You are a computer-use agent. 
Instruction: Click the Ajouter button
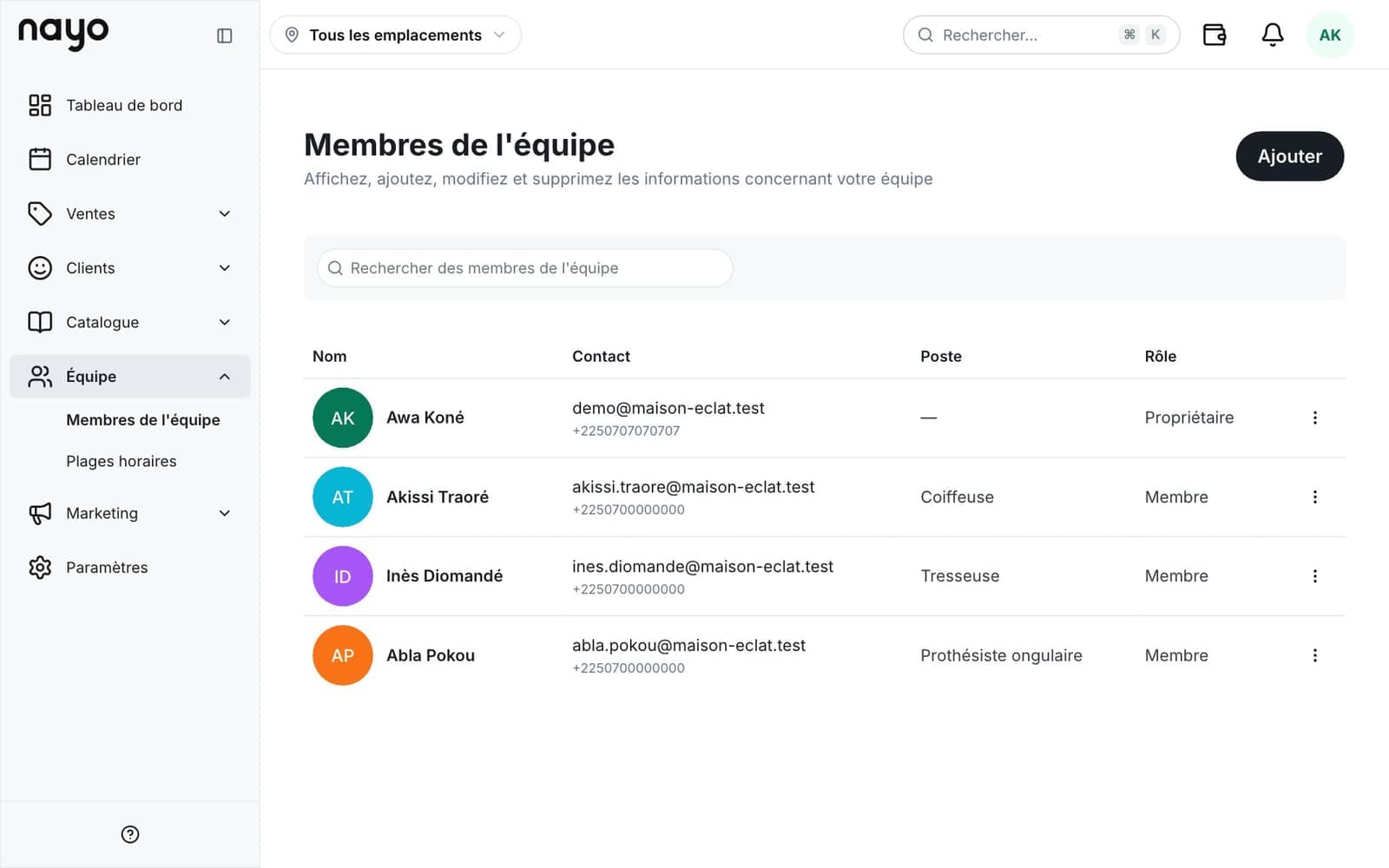click(x=1290, y=156)
